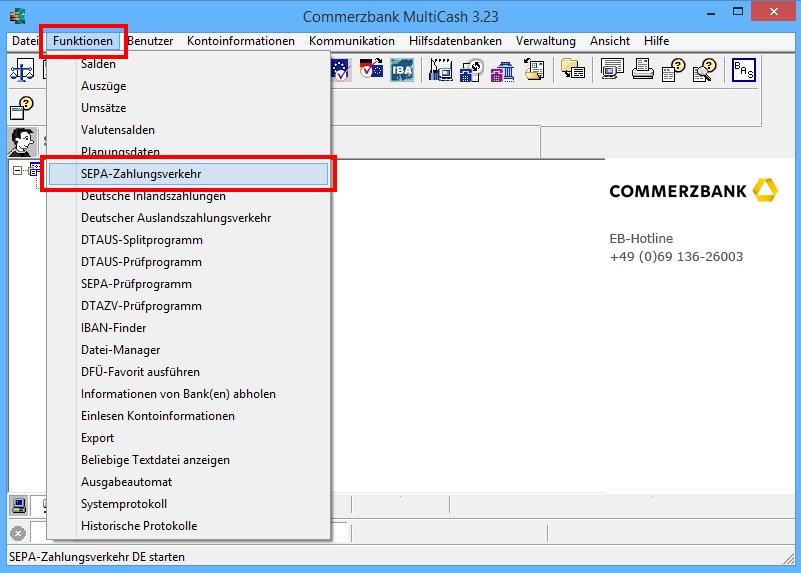The image size is (801, 573).
Task: Launch DTAUS-Splitprogramm from menu
Action: 189,240
